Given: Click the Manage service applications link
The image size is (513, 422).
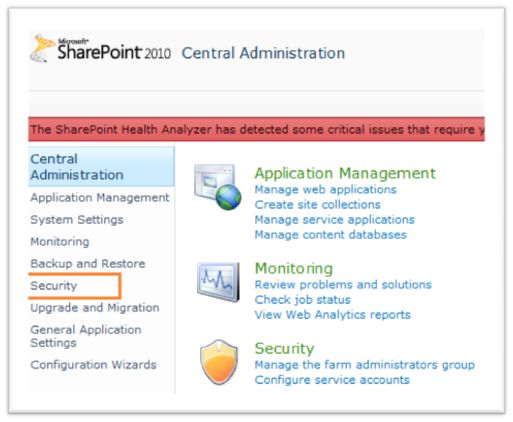Looking at the screenshot, I should coord(335,220).
